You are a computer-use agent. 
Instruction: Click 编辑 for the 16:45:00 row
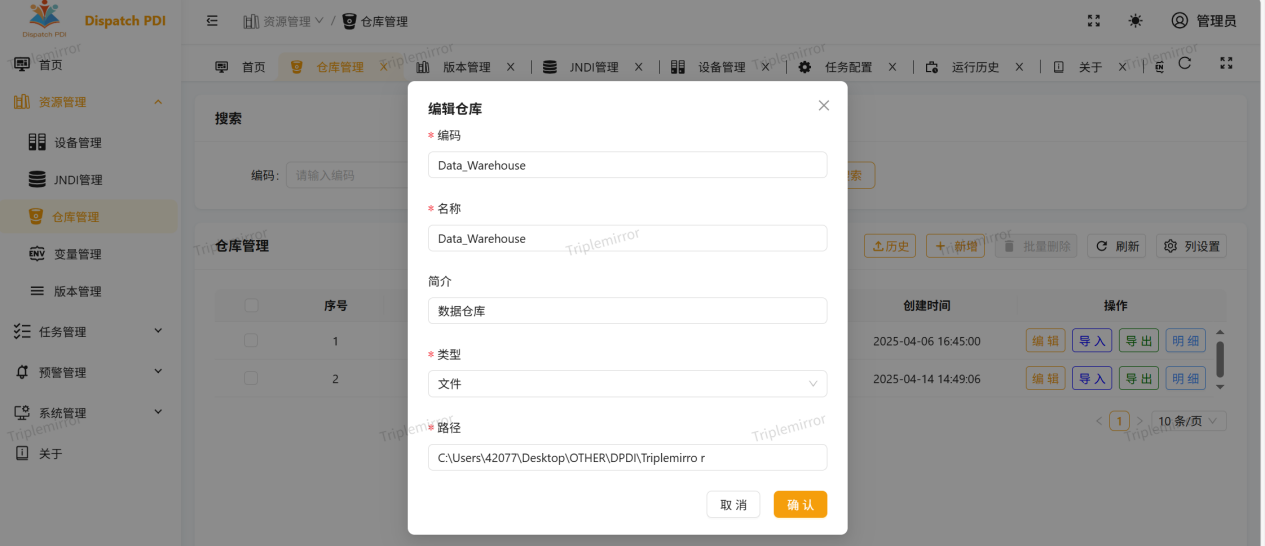tap(1045, 341)
